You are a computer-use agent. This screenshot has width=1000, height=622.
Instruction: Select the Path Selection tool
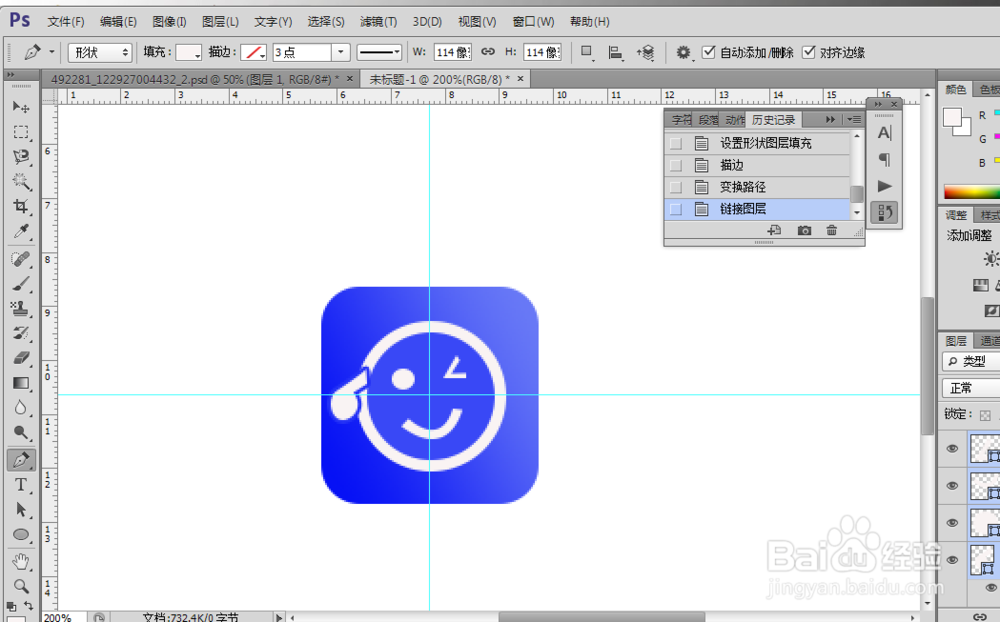point(21,510)
